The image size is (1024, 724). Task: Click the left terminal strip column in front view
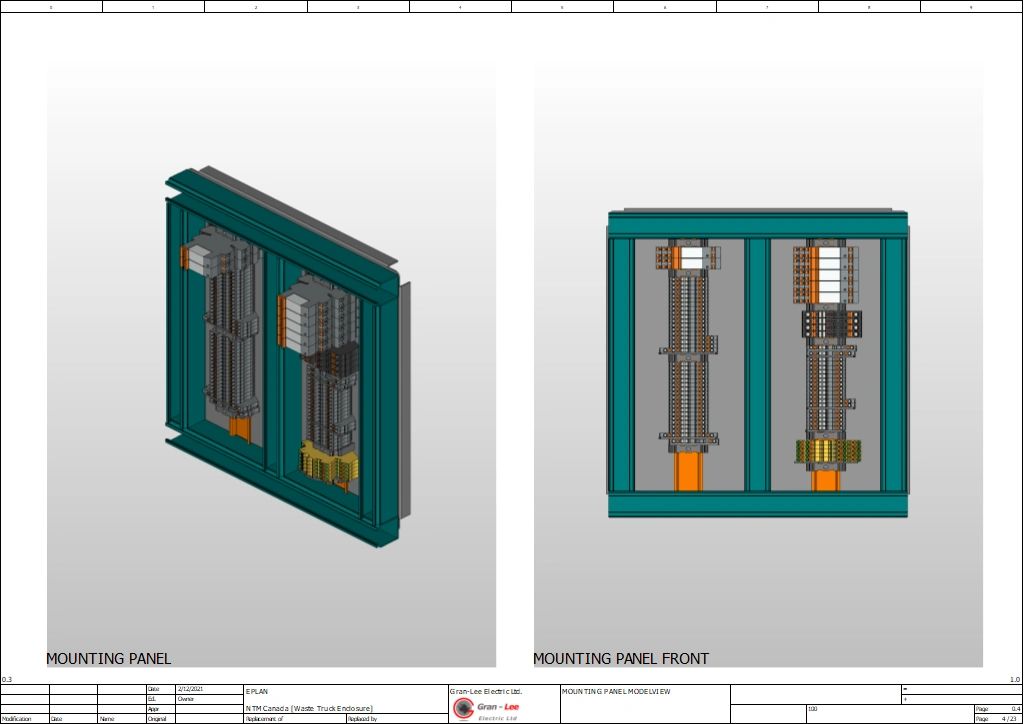click(689, 362)
